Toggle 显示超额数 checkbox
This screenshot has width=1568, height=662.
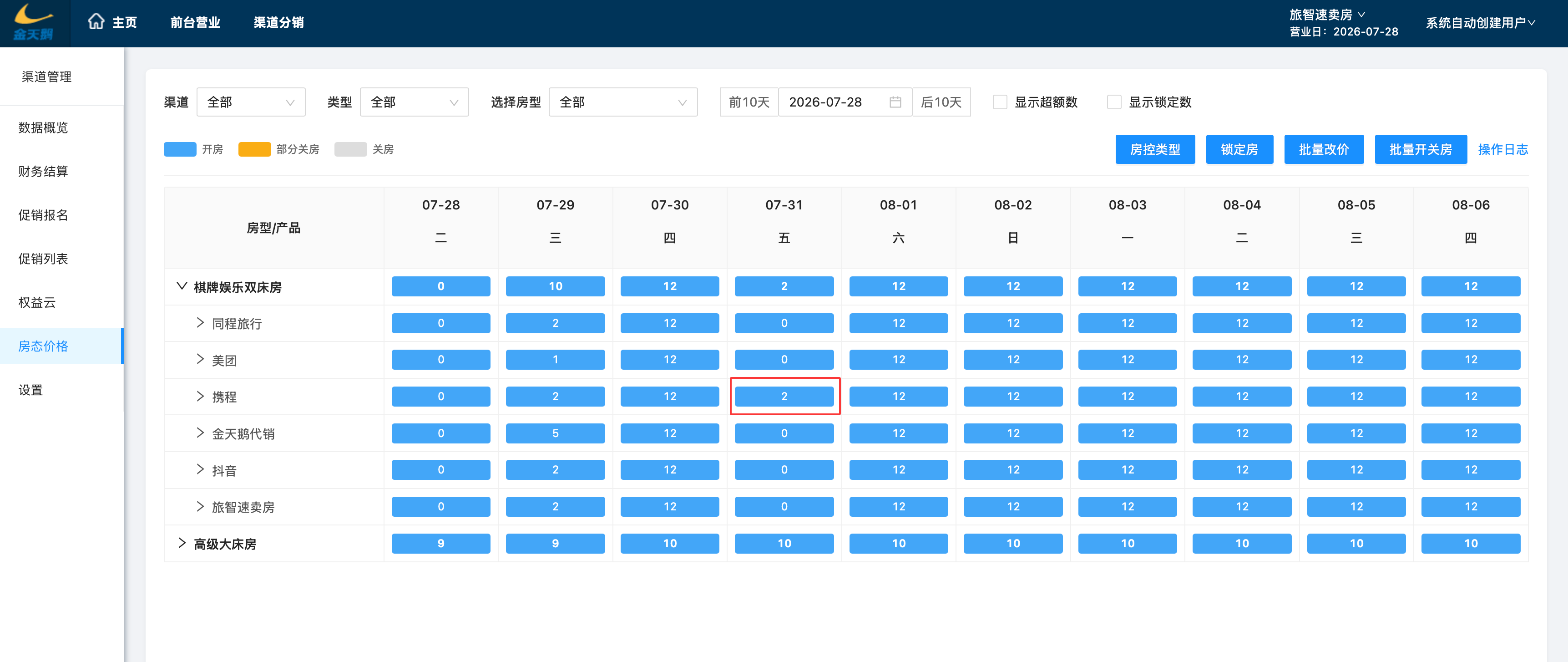pos(1000,102)
